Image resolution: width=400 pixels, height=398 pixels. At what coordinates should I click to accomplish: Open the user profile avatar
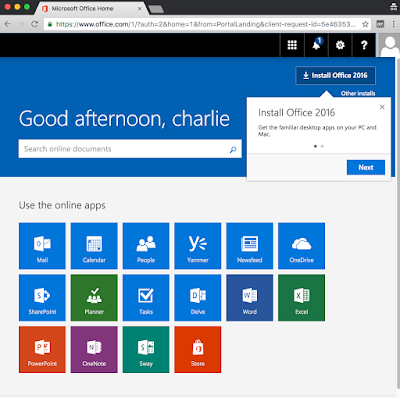pyautogui.click(x=389, y=45)
